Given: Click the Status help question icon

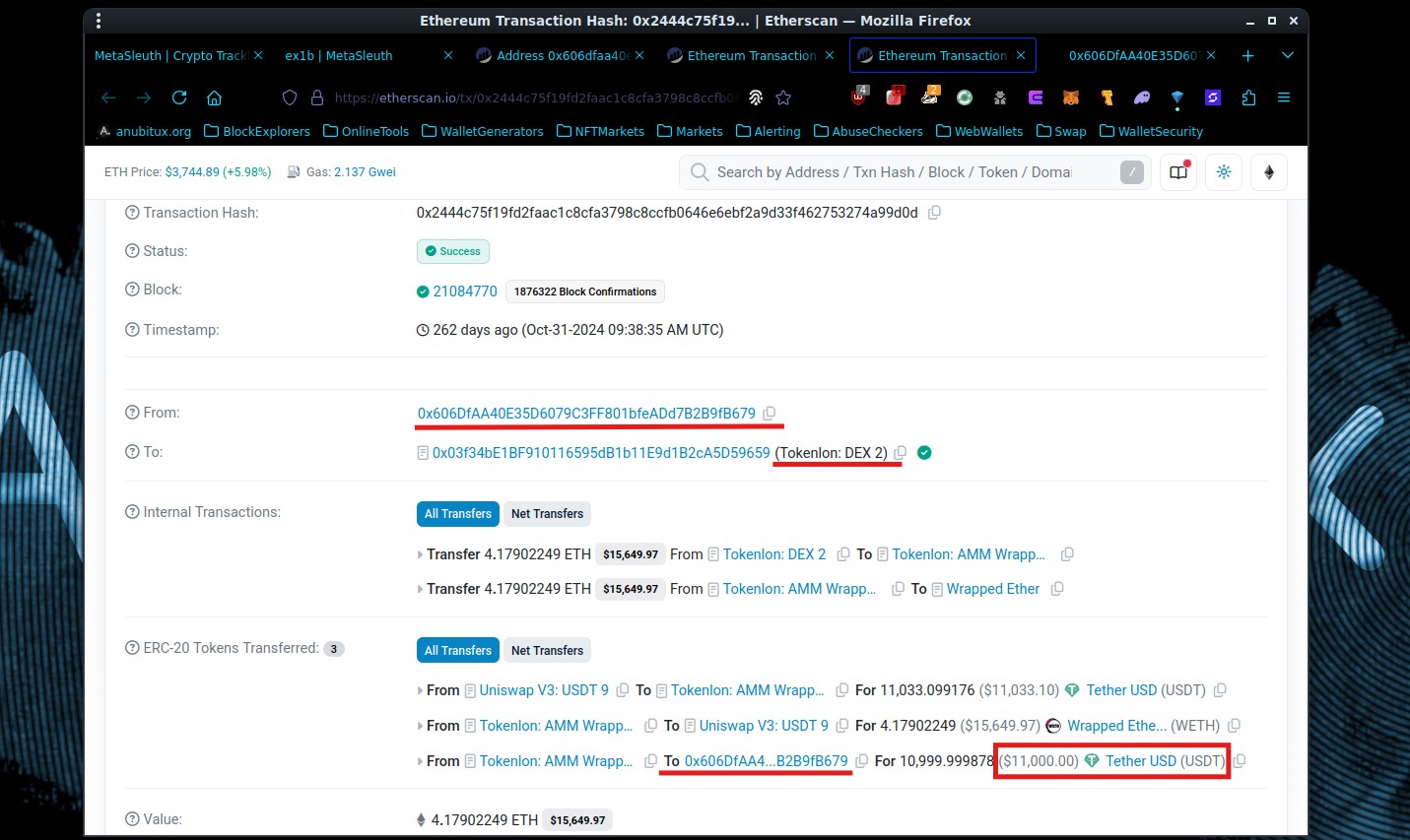Looking at the screenshot, I should 132,251.
